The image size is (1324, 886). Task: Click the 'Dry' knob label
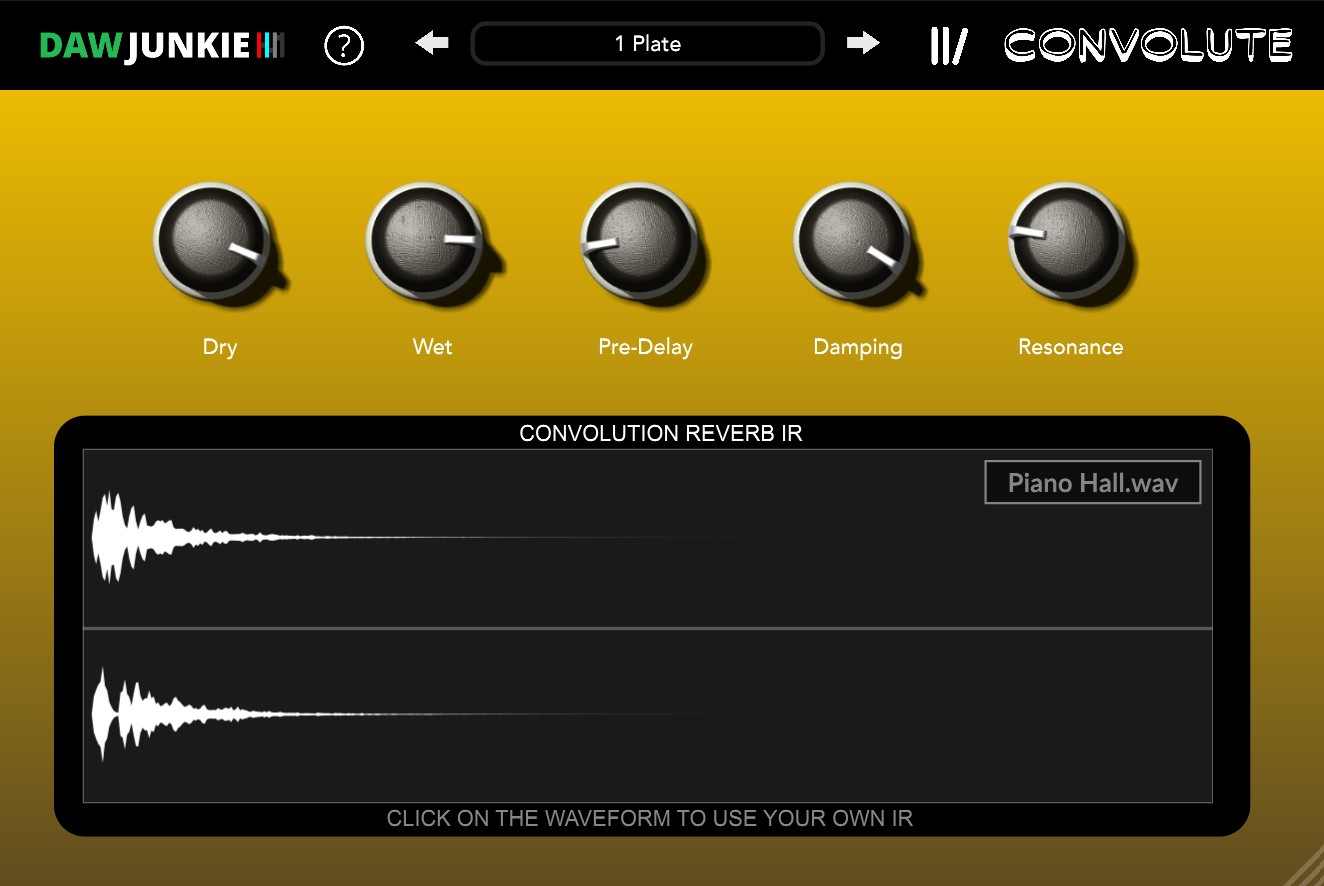click(x=220, y=347)
